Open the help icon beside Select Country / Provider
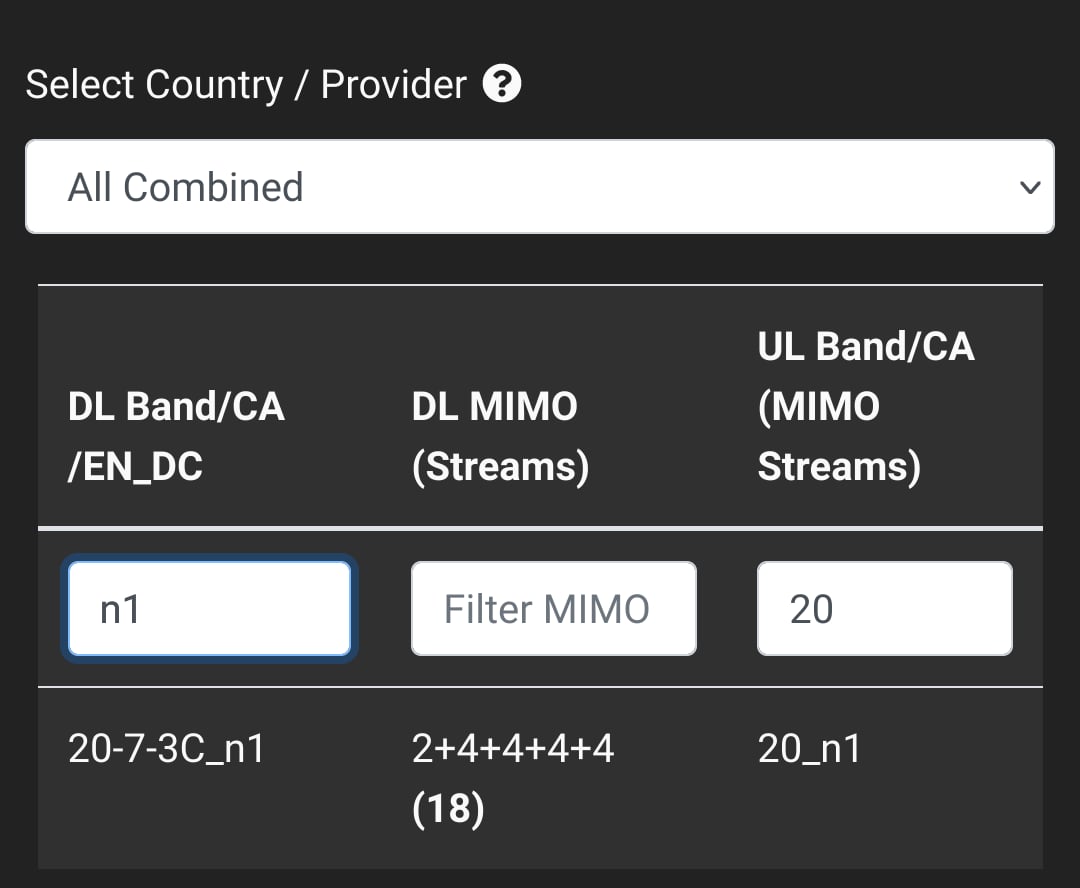This screenshot has height=888, width=1080. [501, 84]
